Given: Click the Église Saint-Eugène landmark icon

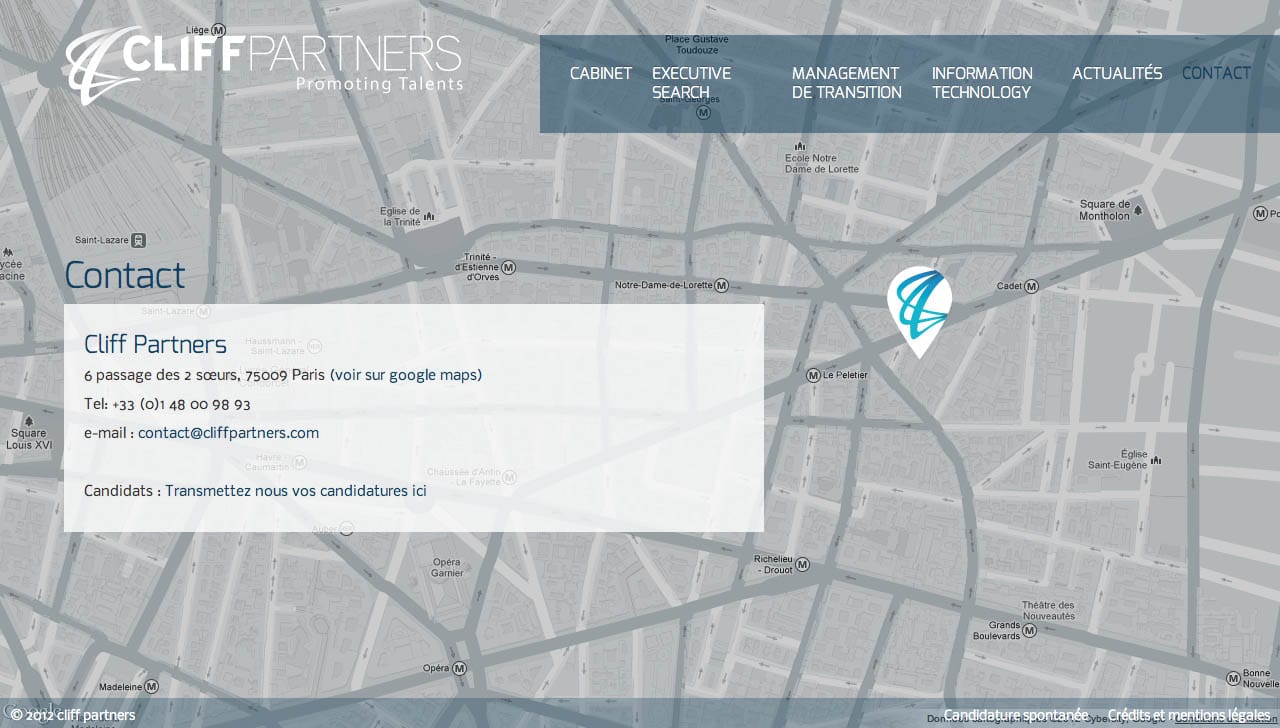Looking at the screenshot, I should (1157, 460).
